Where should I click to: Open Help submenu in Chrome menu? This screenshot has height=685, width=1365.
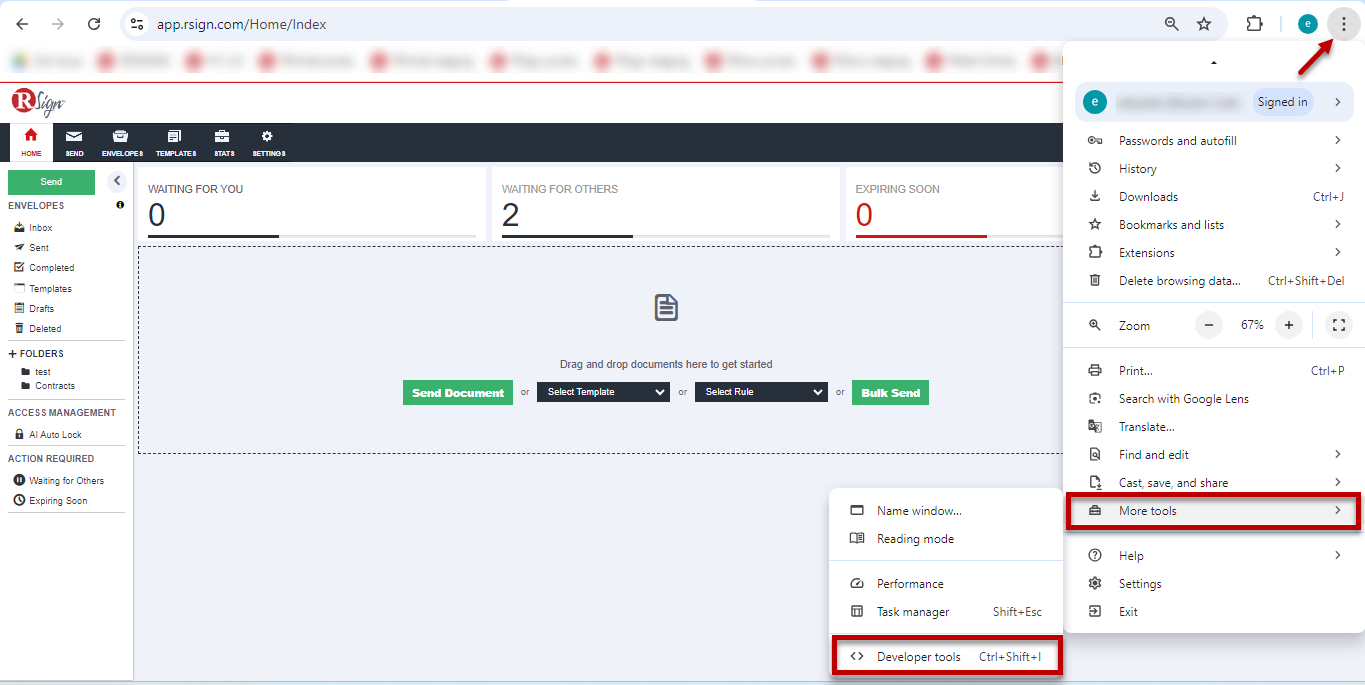(x=1214, y=556)
